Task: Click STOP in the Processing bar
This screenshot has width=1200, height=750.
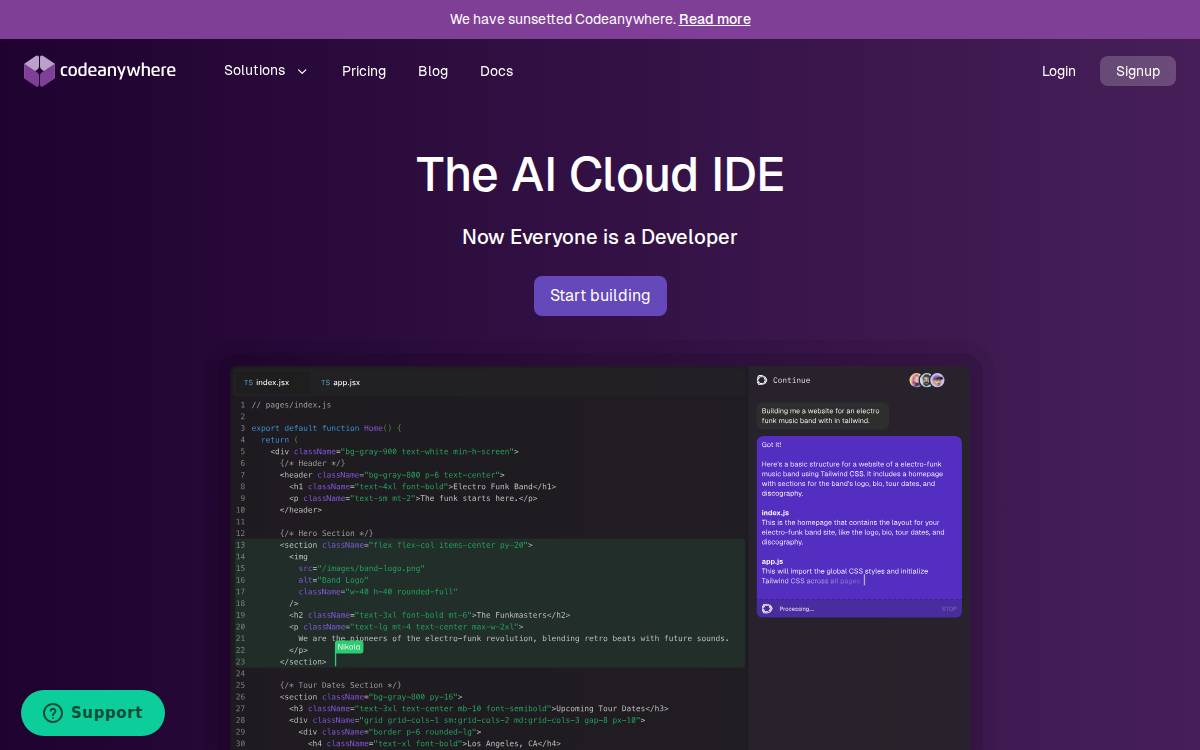Action: pyautogui.click(x=949, y=609)
